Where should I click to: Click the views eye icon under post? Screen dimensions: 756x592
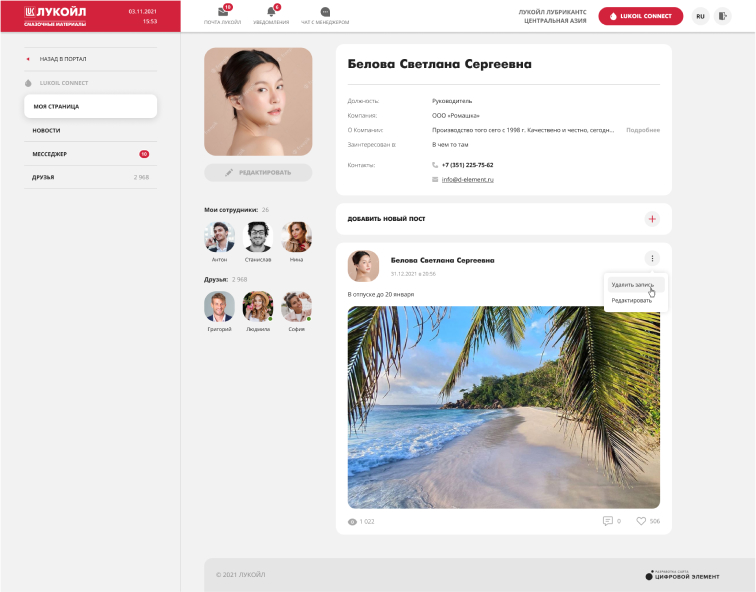tap(352, 522)
